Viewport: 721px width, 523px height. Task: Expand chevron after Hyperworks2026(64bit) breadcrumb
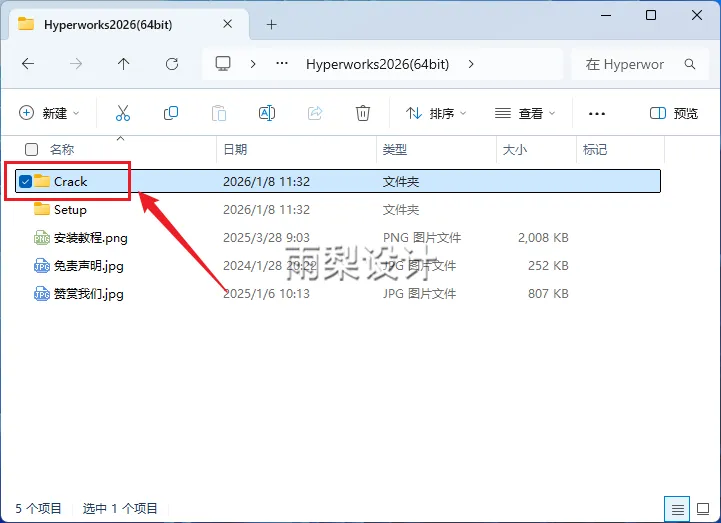pyautogui.click(x=471, y=64)
